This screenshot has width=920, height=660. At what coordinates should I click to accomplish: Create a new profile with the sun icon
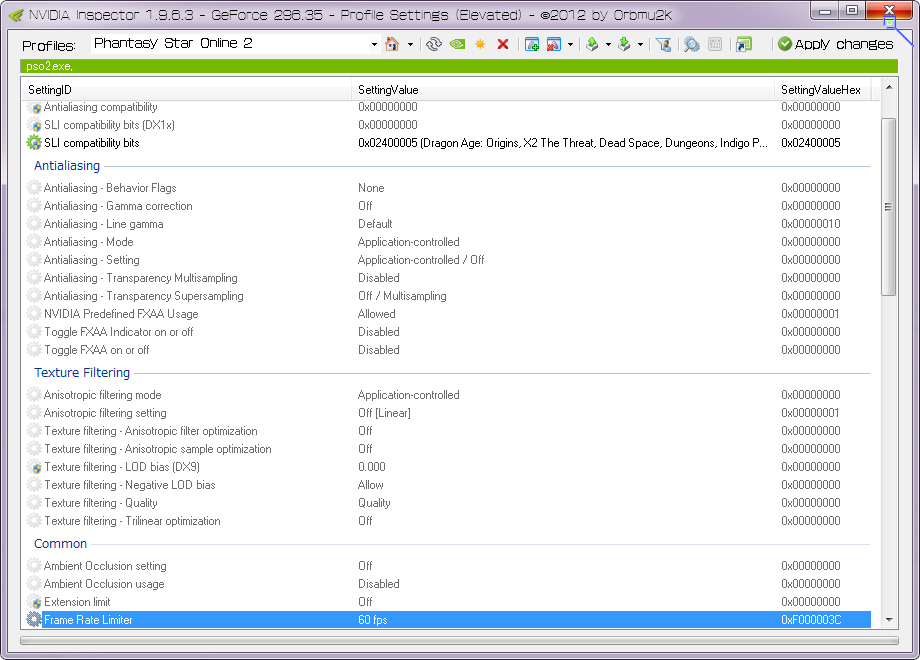coord(480,44)
